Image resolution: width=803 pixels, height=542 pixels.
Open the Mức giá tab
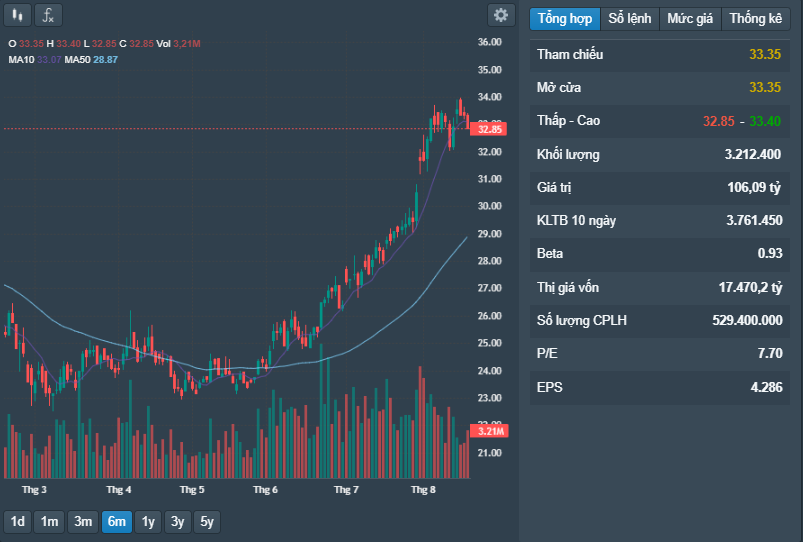tap(690, 18)
